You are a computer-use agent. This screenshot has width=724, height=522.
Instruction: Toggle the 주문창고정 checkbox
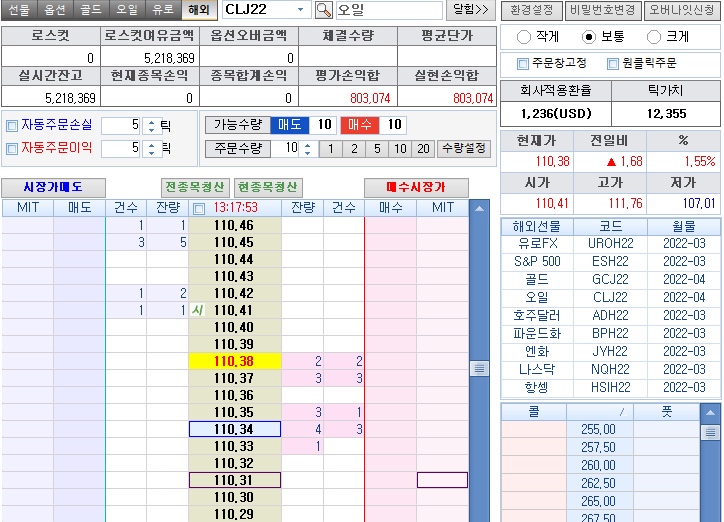523,64
